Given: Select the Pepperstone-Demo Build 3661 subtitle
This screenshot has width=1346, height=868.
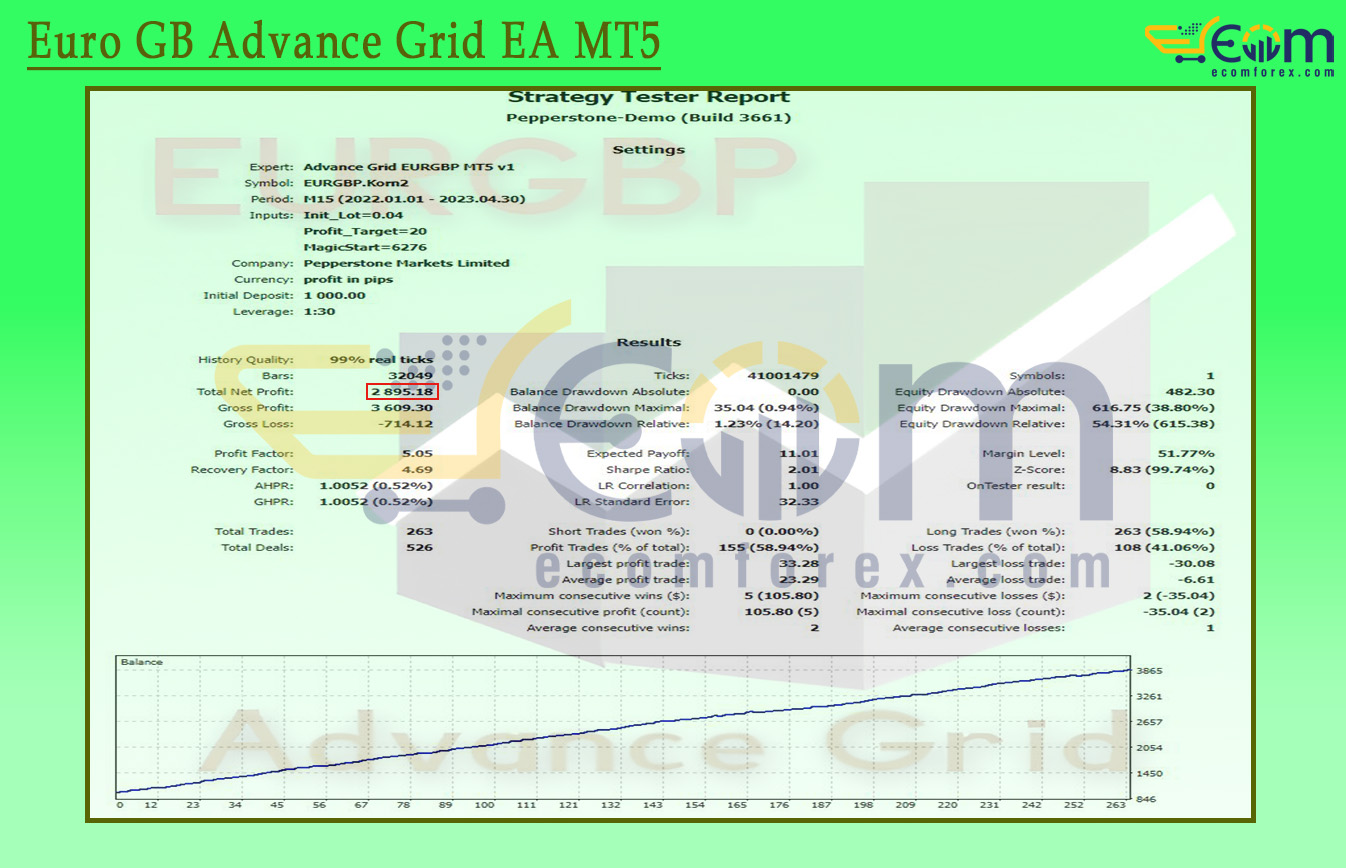Looking at the screenshot, I should (x=648, y=117).
